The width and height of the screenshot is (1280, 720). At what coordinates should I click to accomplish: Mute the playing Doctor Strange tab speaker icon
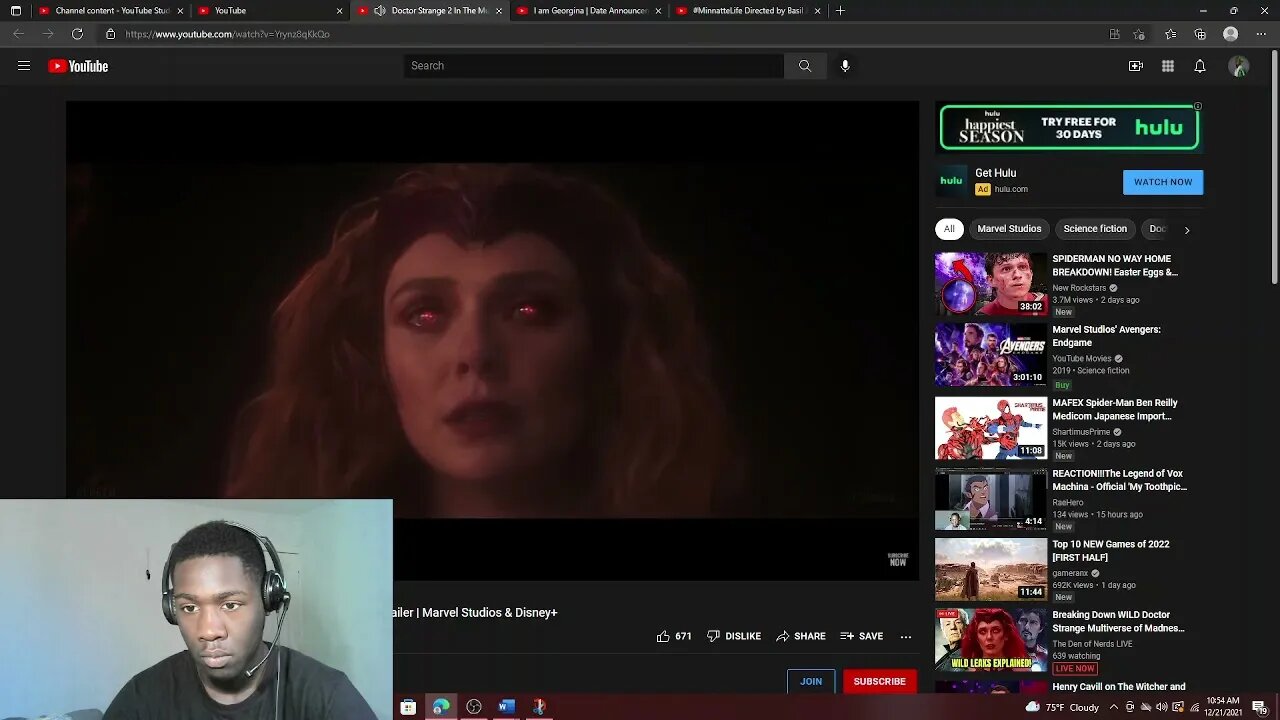tap(380, 11)
